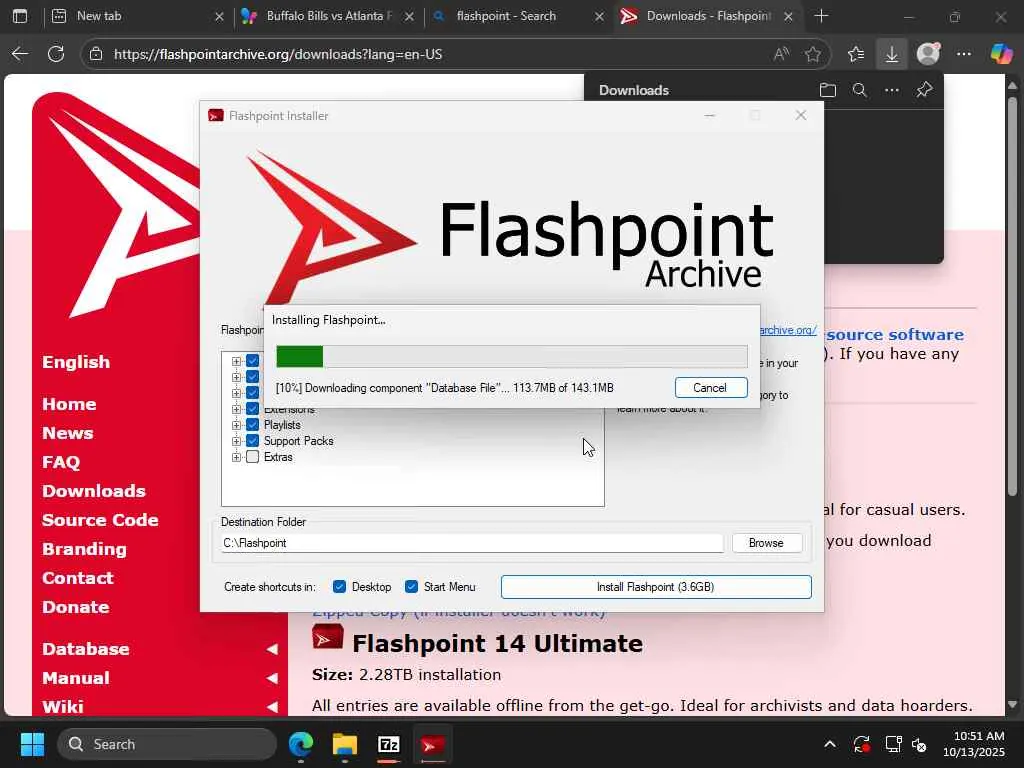
Task: Open Flashpoint Installer taskbar icon
Action: (432, 744)
